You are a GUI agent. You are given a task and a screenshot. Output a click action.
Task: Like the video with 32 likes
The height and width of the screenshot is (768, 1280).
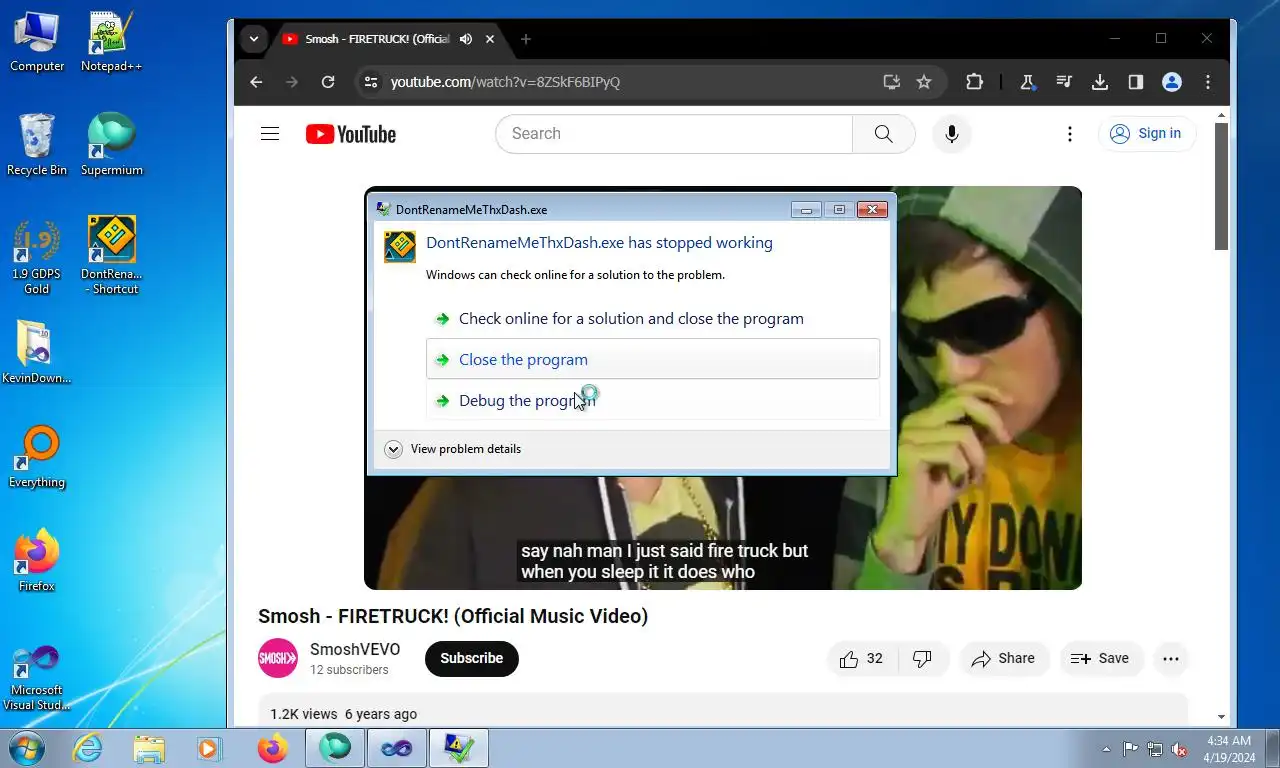[863, 658]
